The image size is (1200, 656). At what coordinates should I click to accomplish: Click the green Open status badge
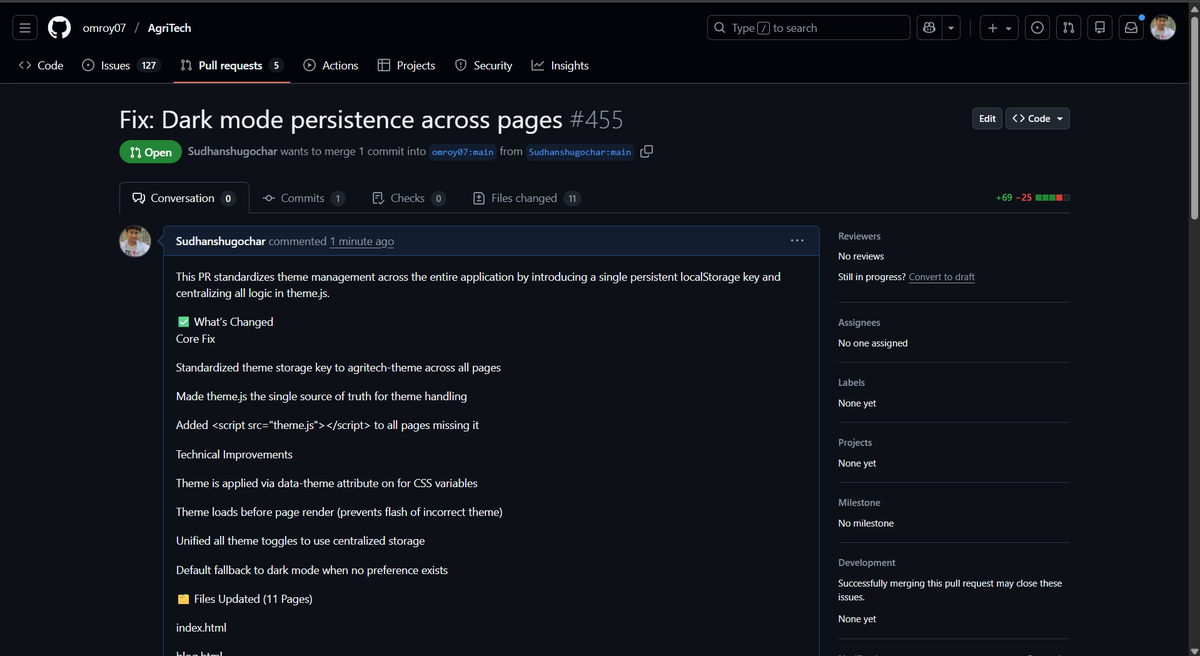150,152
